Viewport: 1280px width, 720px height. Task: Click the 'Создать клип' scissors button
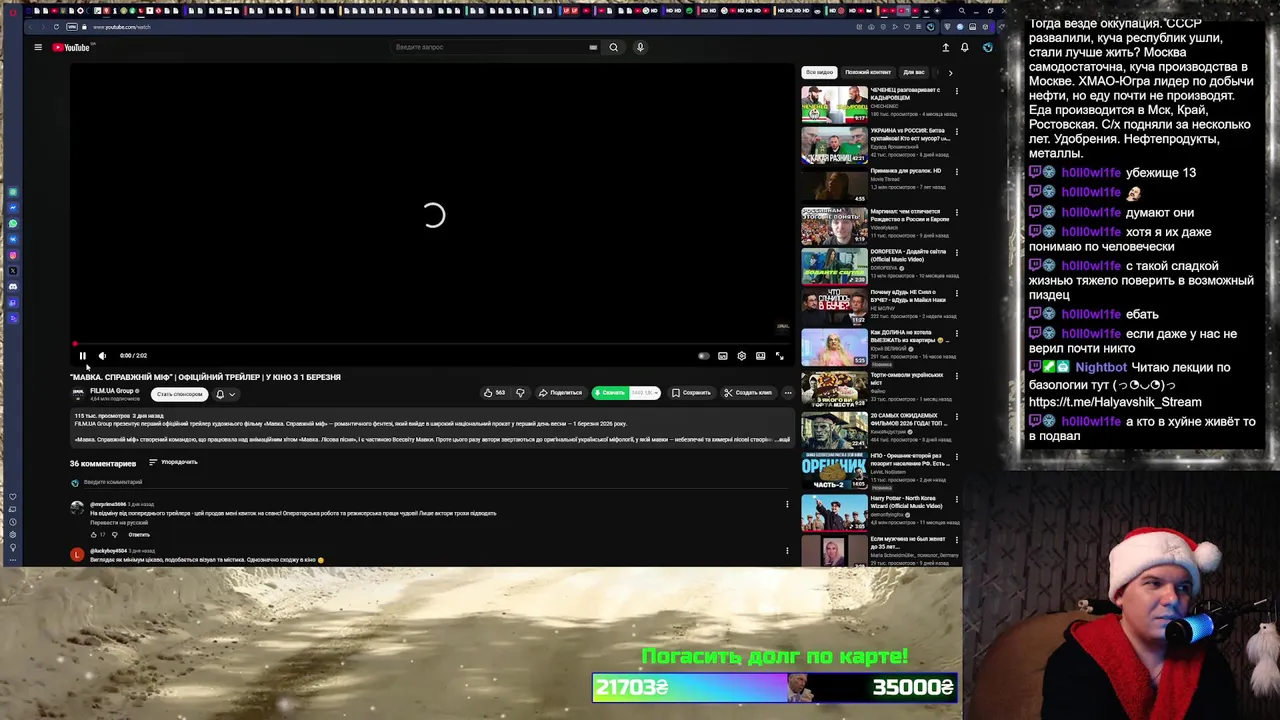pos(748,393)
